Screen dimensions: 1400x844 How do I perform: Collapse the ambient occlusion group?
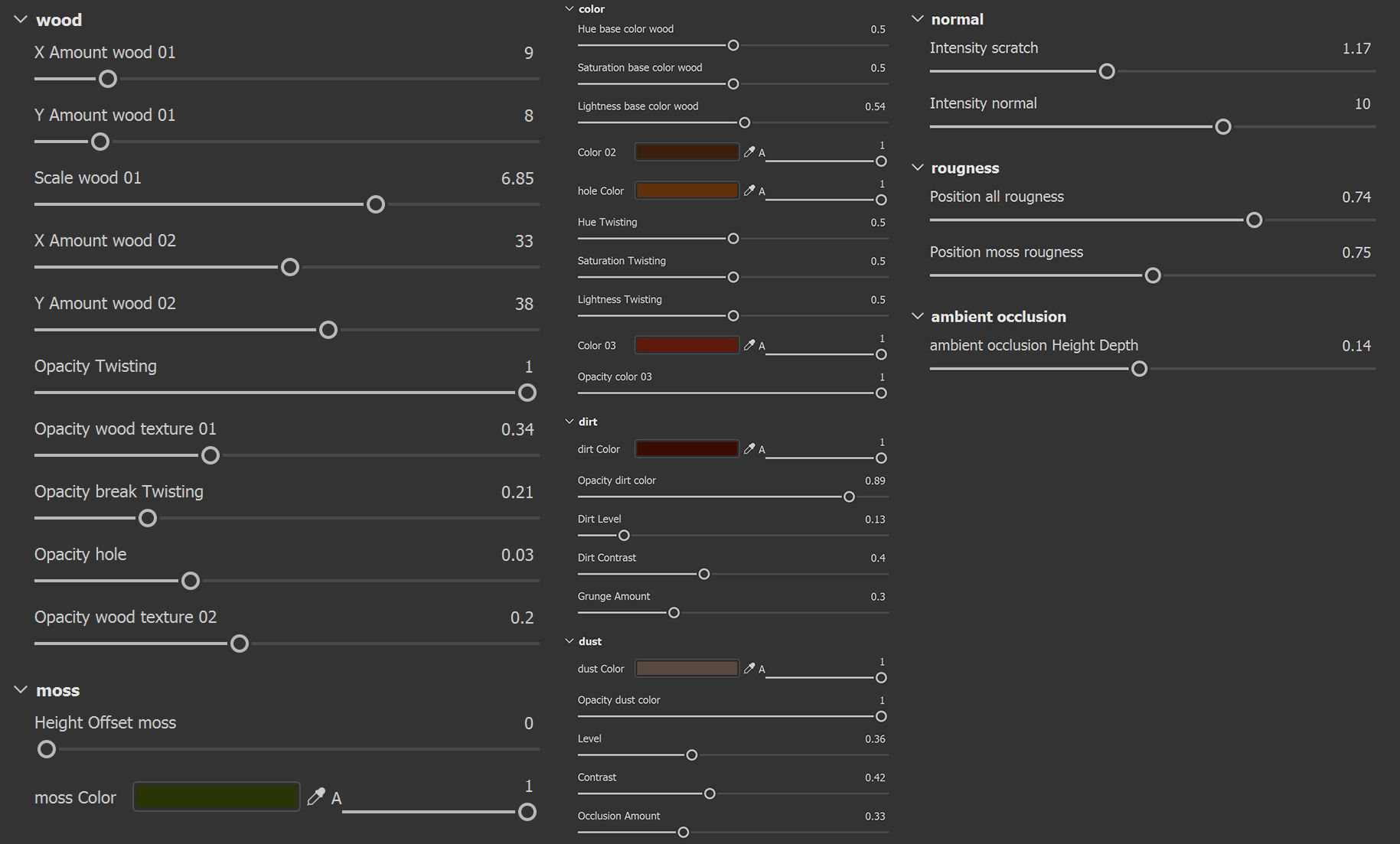point(918,316)
